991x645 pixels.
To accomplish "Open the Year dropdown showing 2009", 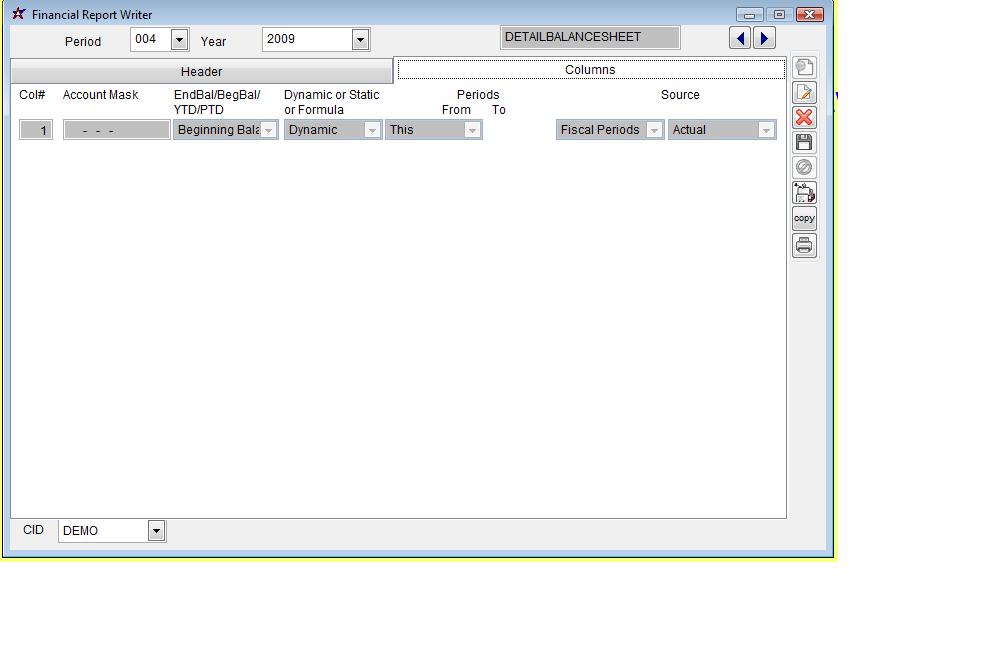I will click(x=360, y=40).
